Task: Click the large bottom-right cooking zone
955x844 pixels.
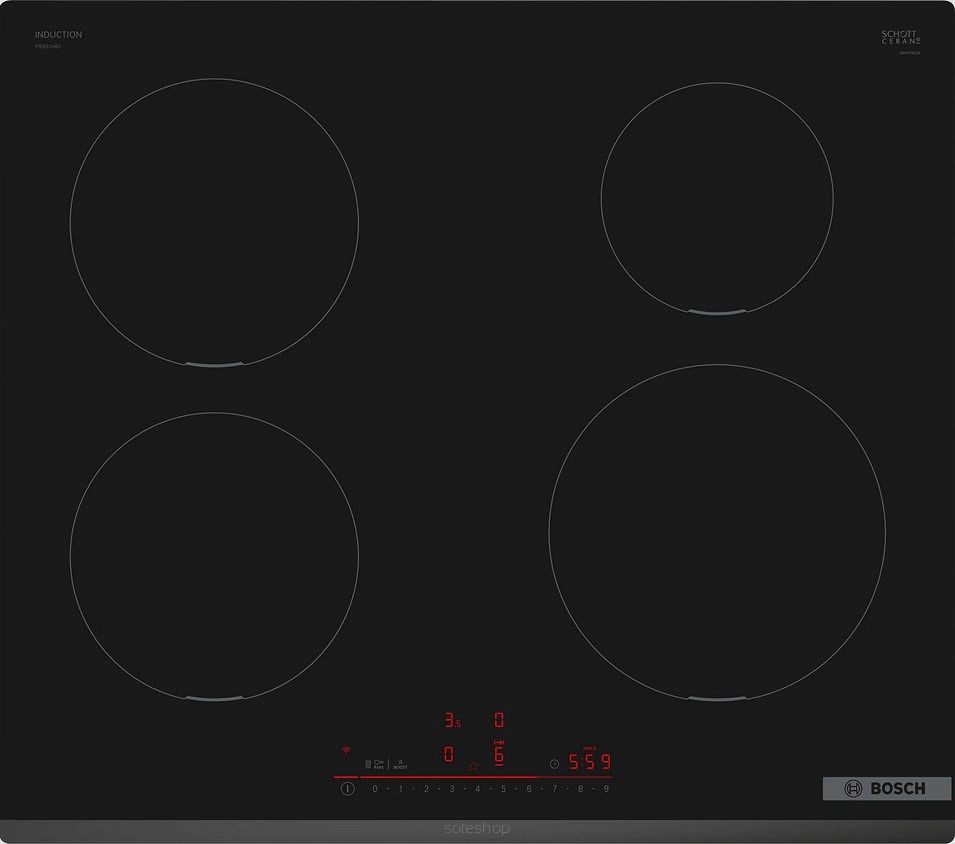Action: [x=716, y=532]
